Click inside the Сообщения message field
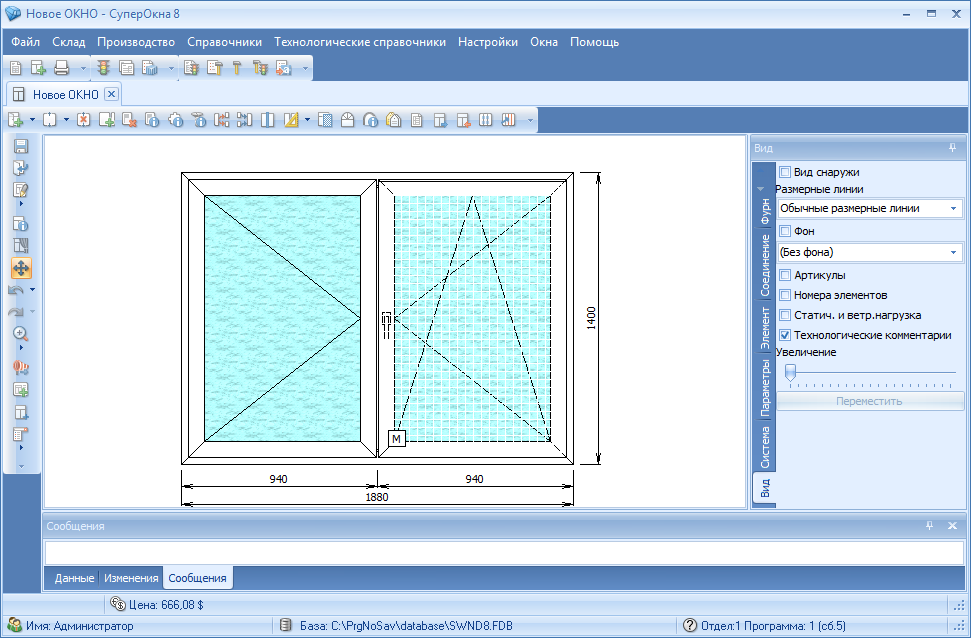This screenshot has height=638, width=971. [503, 553]
